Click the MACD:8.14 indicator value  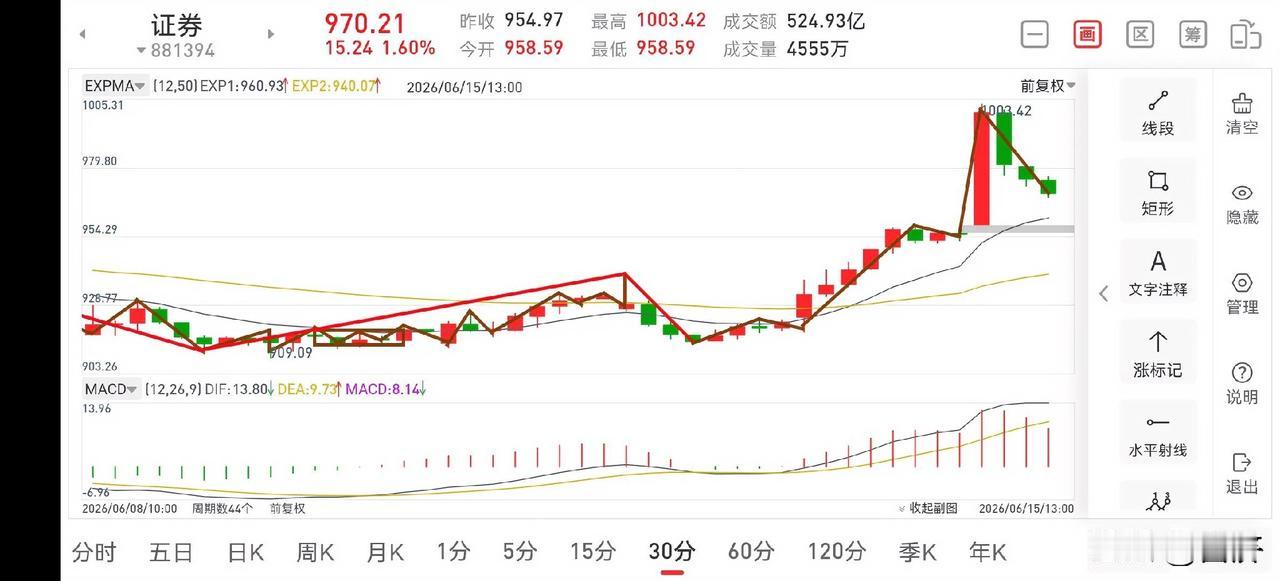[x=385, y=389]
